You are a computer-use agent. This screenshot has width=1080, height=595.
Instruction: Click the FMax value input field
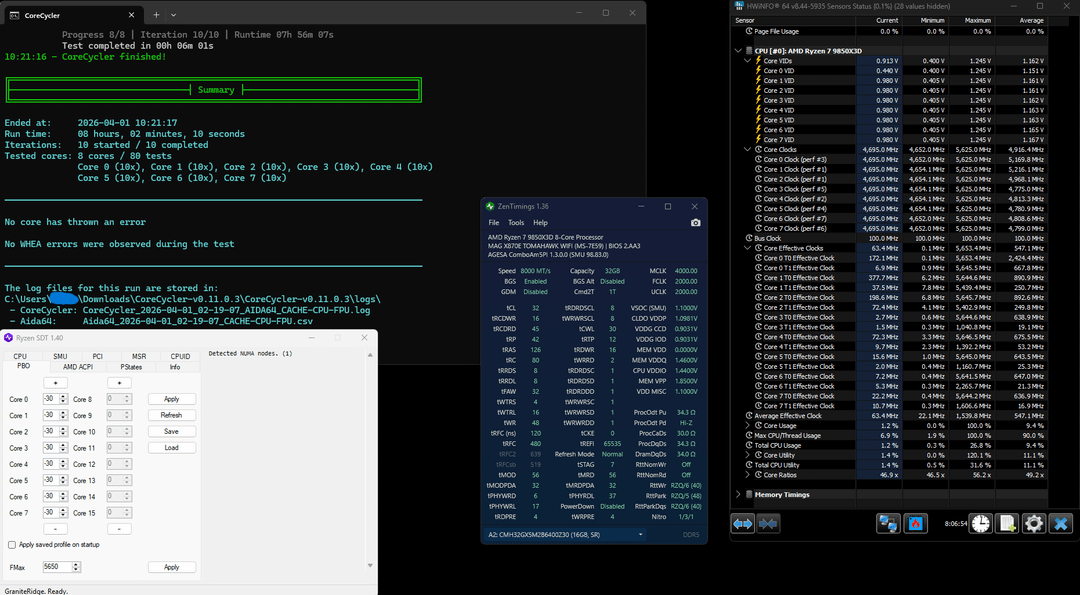tap(57, 567)
